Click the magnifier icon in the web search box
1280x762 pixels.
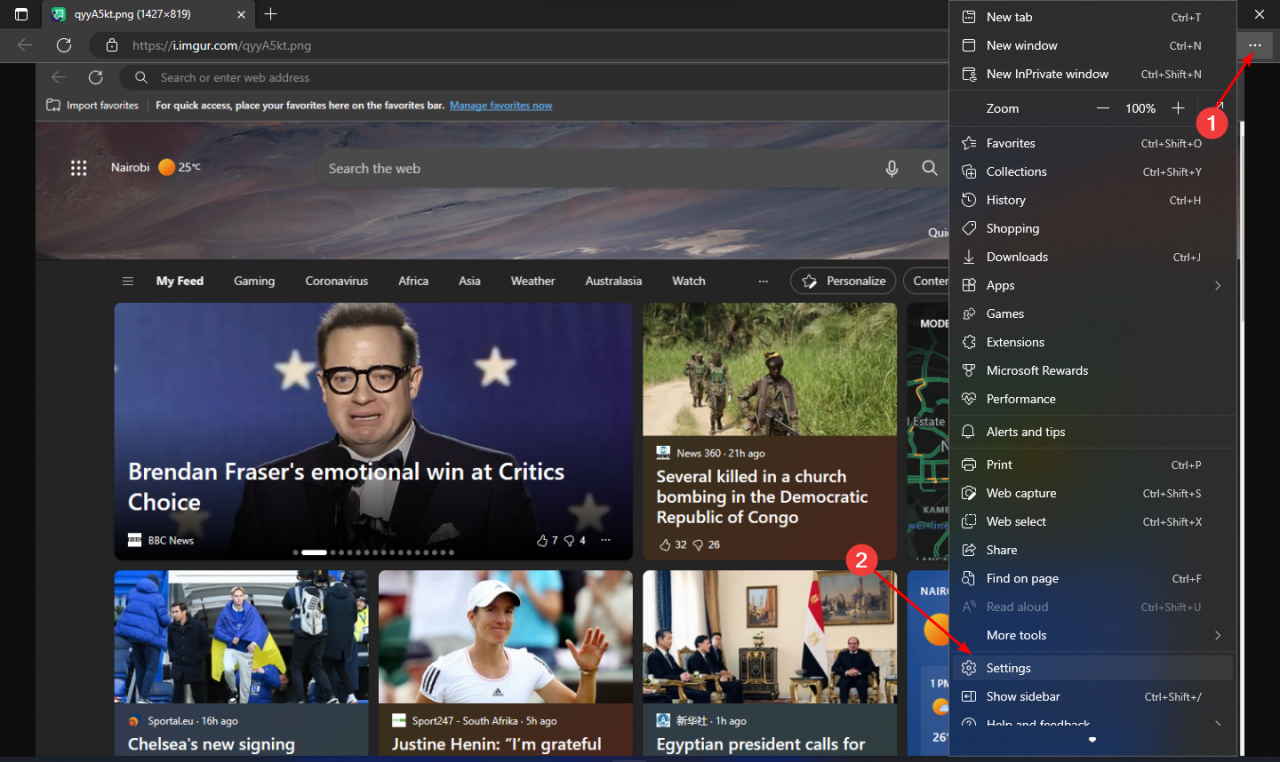(x=930, y=168)
